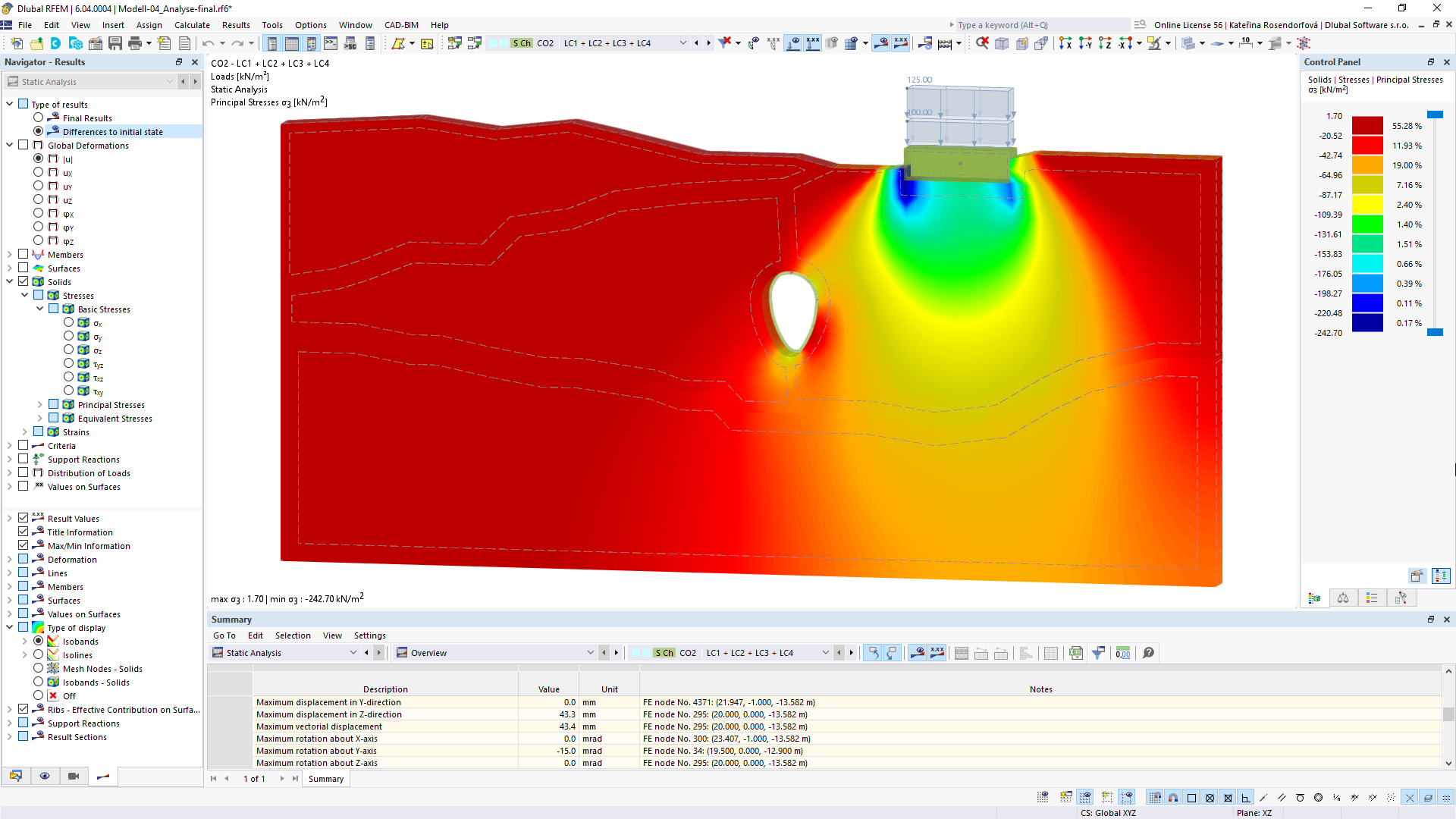Click the Overview tab in Summary
Viewport: 1456px width, 819px height.
(x=427, y=653)
